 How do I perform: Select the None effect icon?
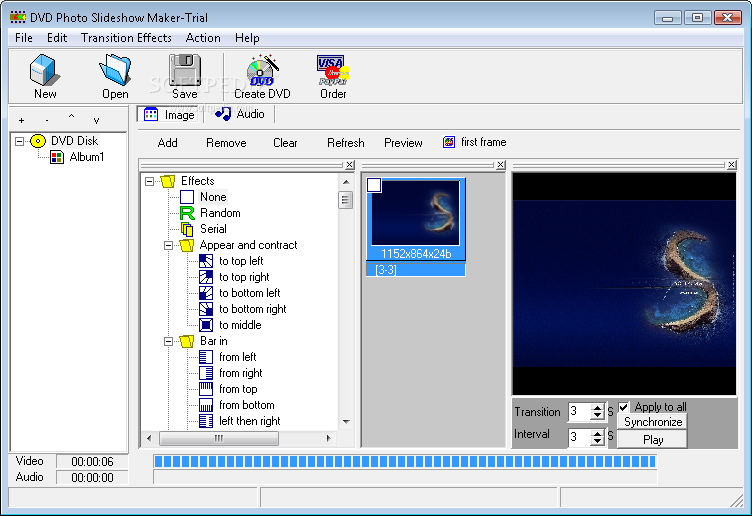(187, 197)
